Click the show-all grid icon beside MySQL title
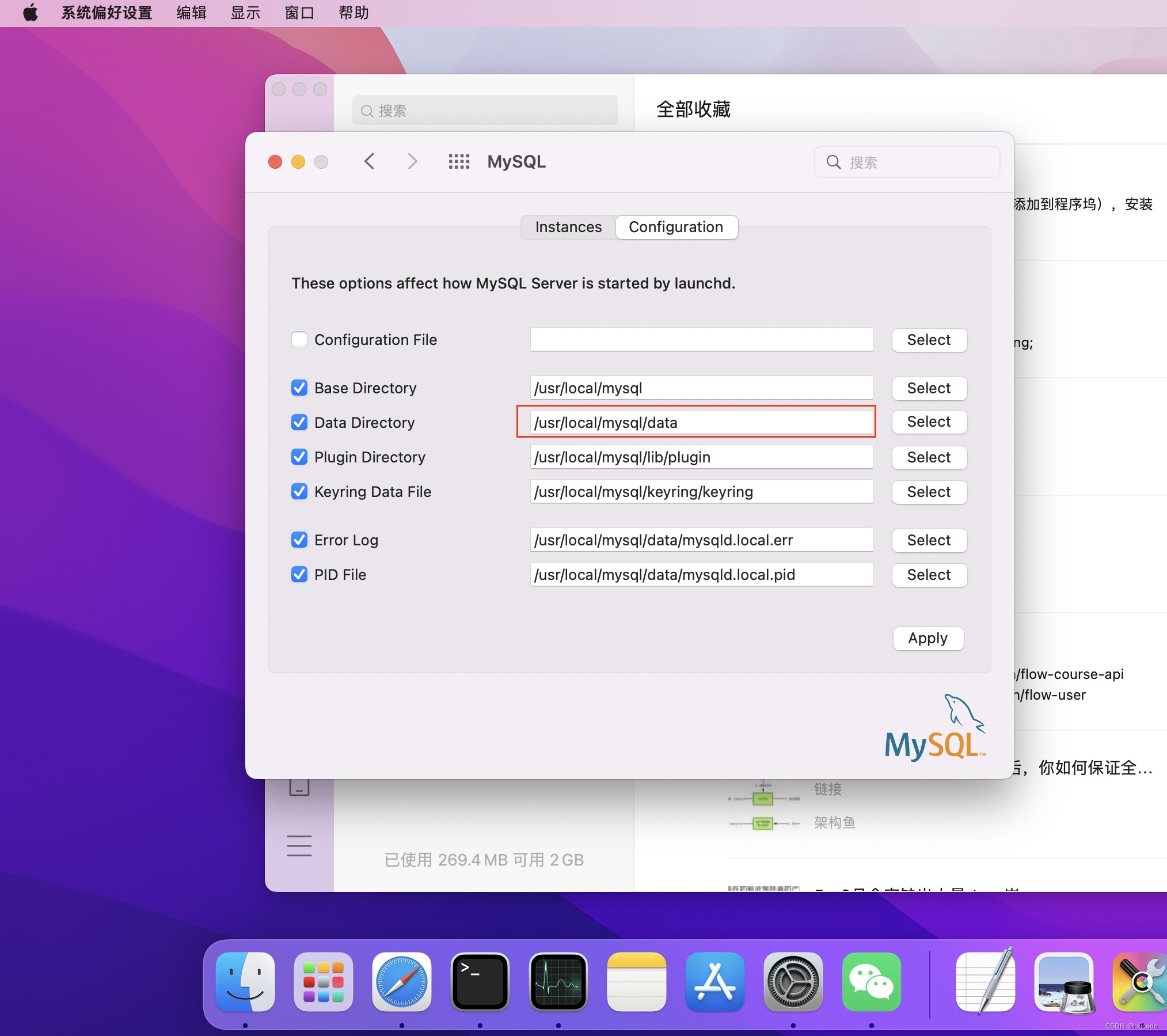Image resolution: width=1167 pixels, height=1036 pixels. (459, 162)
